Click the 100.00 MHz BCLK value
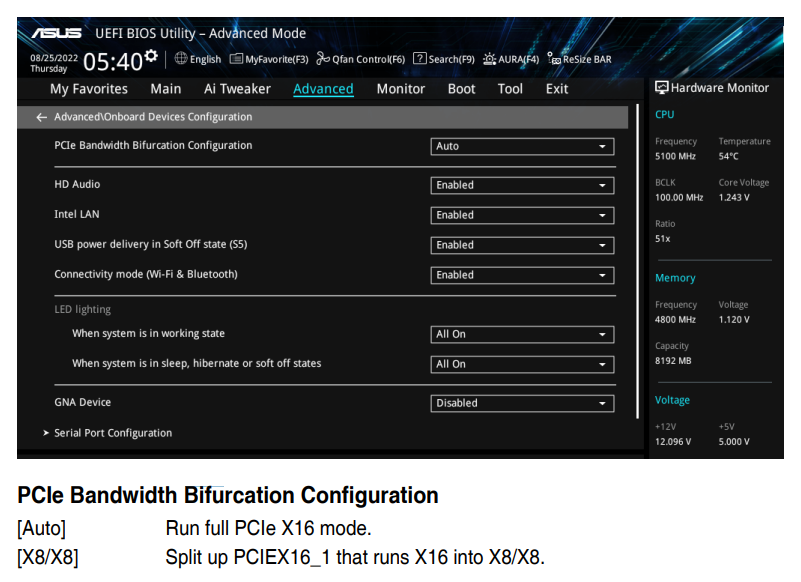Viewport: 801px width, 582px height. pos(679,198)
